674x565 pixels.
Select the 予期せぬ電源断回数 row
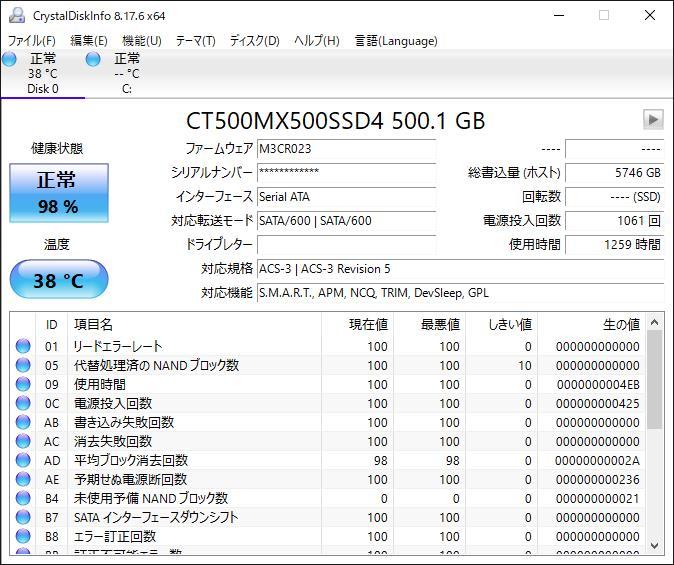pyautogui.click(x=327, y=479)
